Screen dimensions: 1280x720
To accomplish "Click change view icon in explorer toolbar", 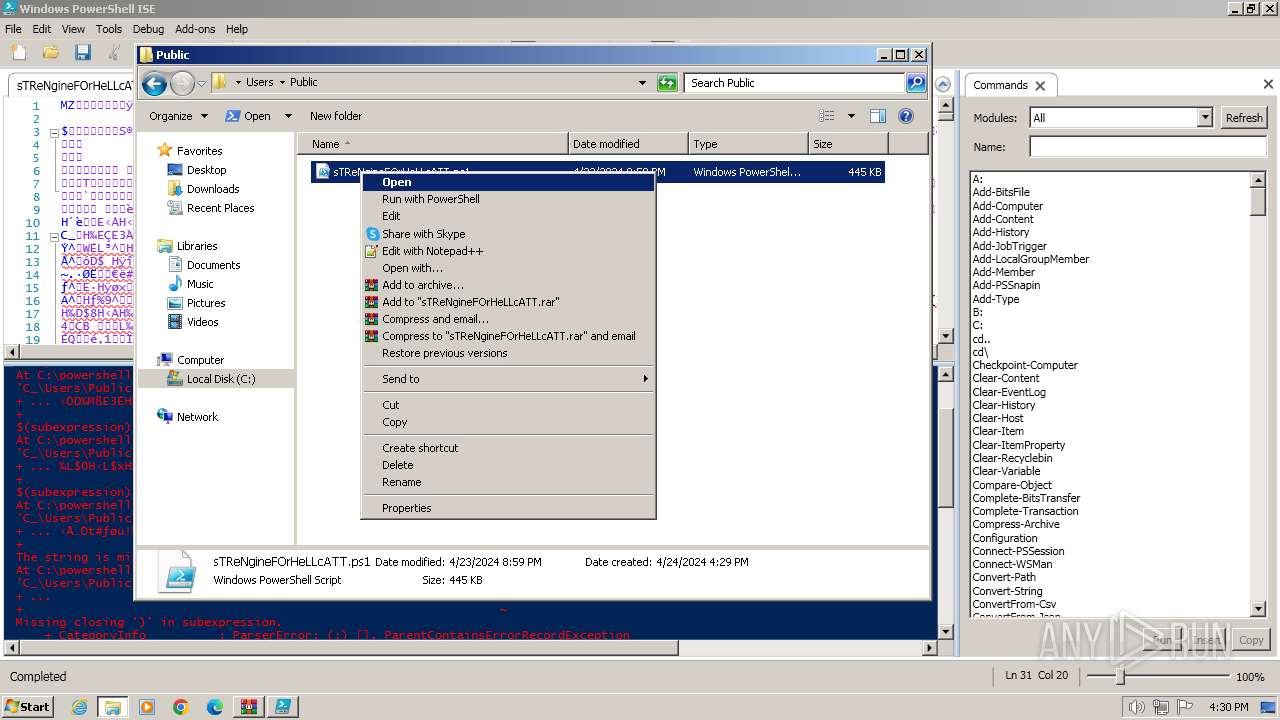I will (827, 116).
